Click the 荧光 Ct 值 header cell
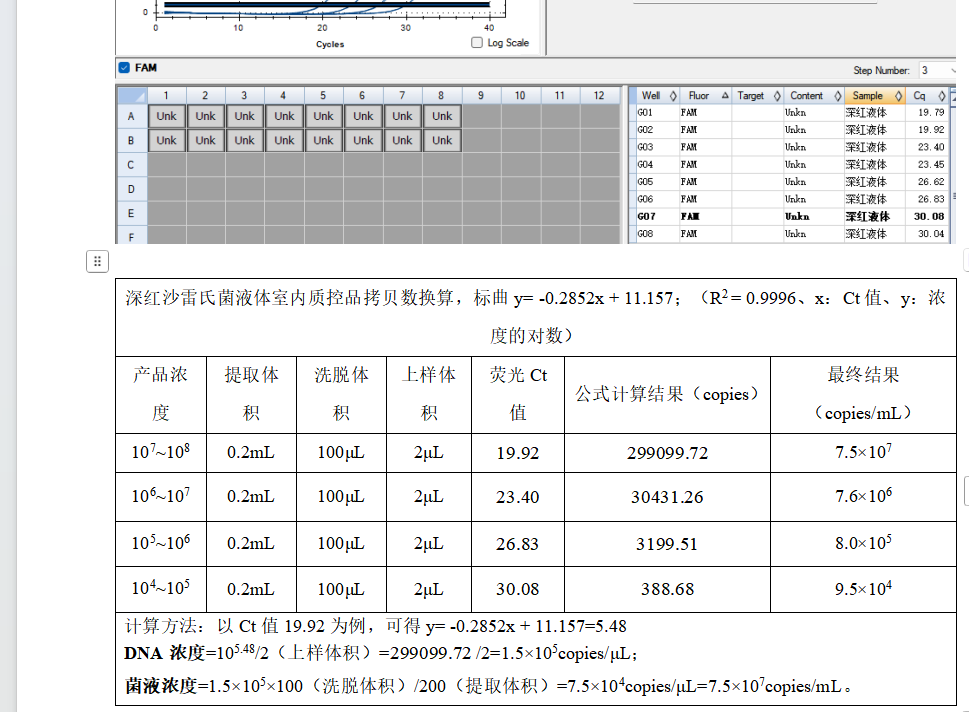 (x=518, y=394)
